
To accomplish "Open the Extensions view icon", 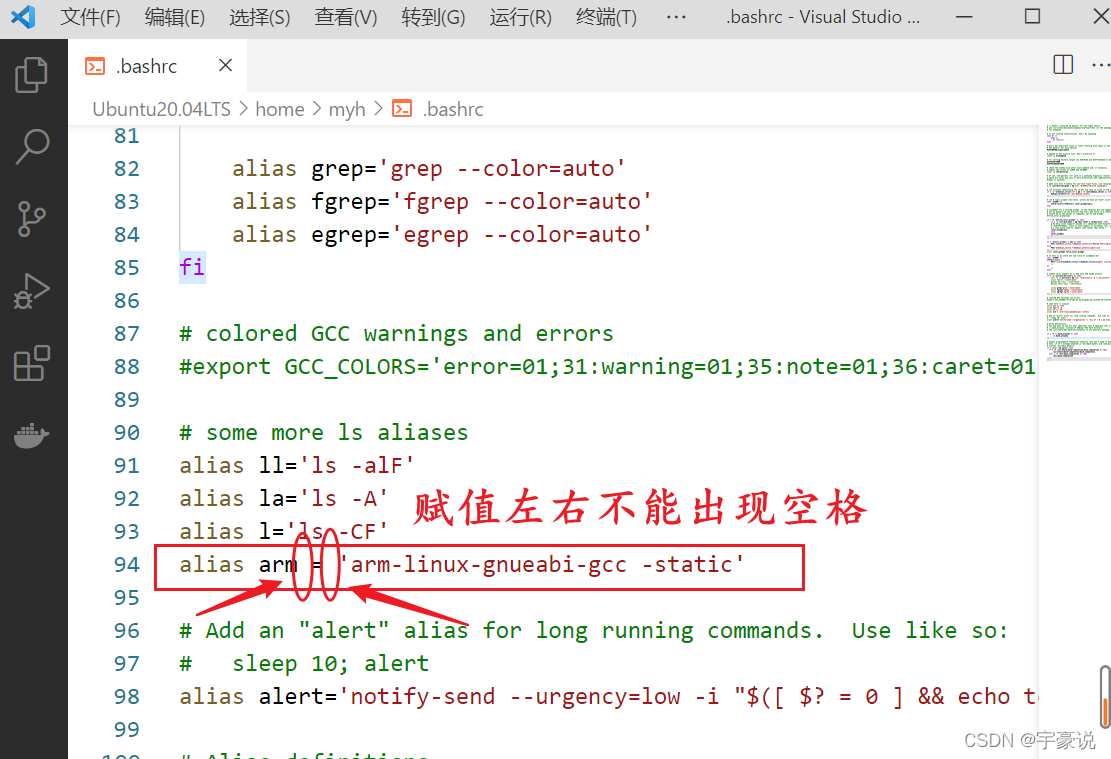I will tap(32, 364).
